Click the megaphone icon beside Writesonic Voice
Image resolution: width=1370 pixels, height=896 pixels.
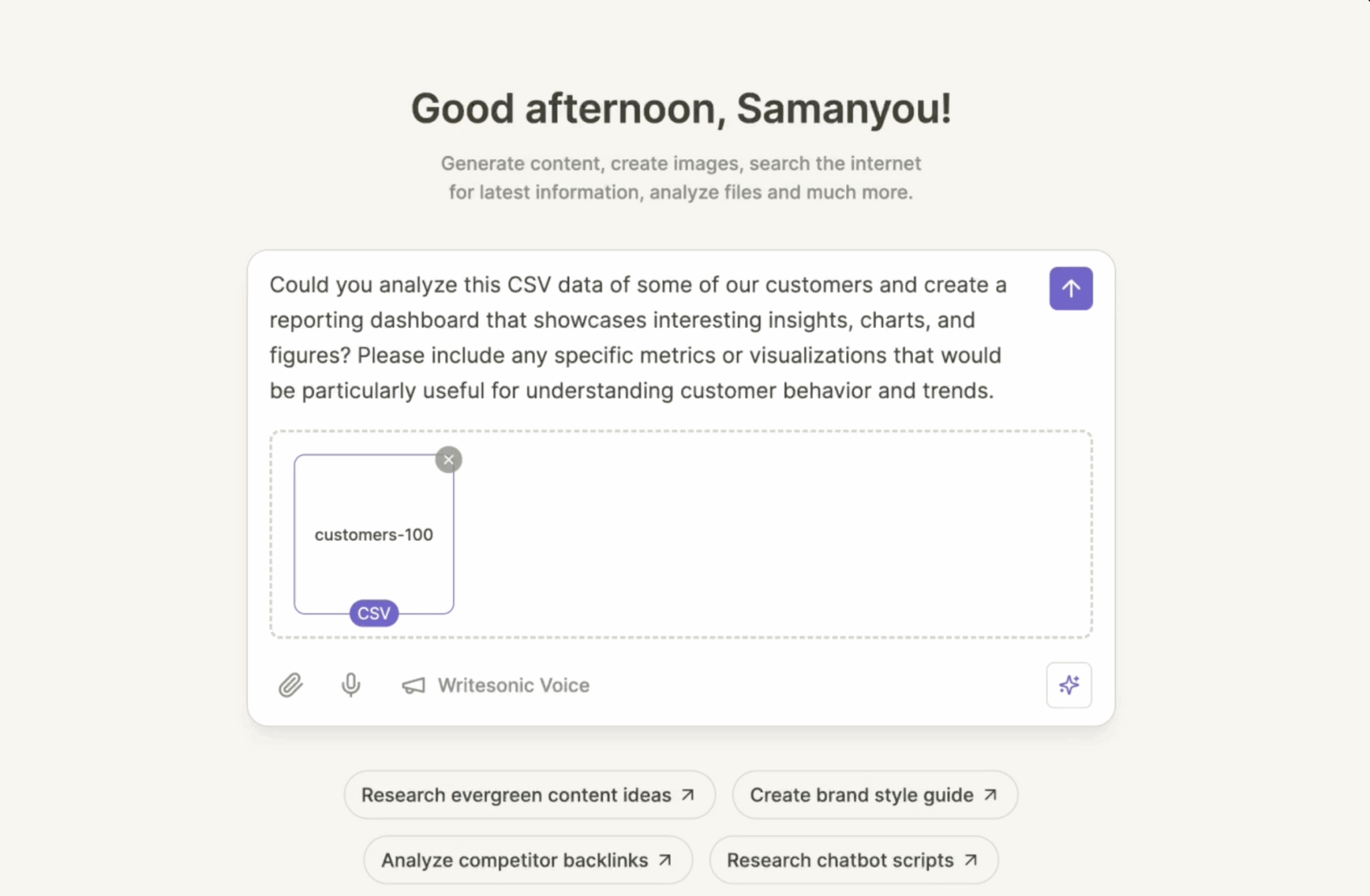[x=413, y=685]
